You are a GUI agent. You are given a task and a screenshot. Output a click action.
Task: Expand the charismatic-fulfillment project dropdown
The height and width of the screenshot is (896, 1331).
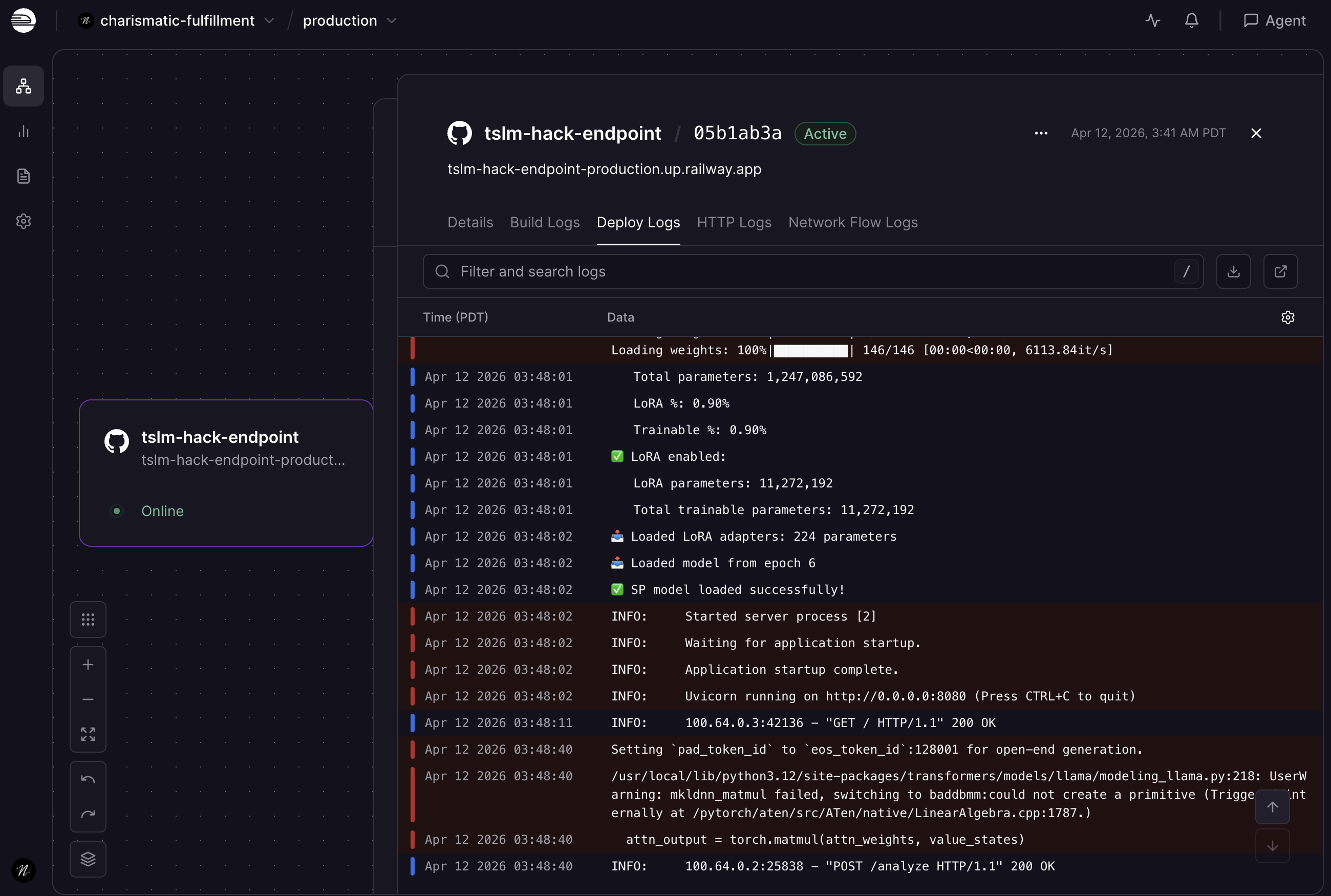point(269,20)
